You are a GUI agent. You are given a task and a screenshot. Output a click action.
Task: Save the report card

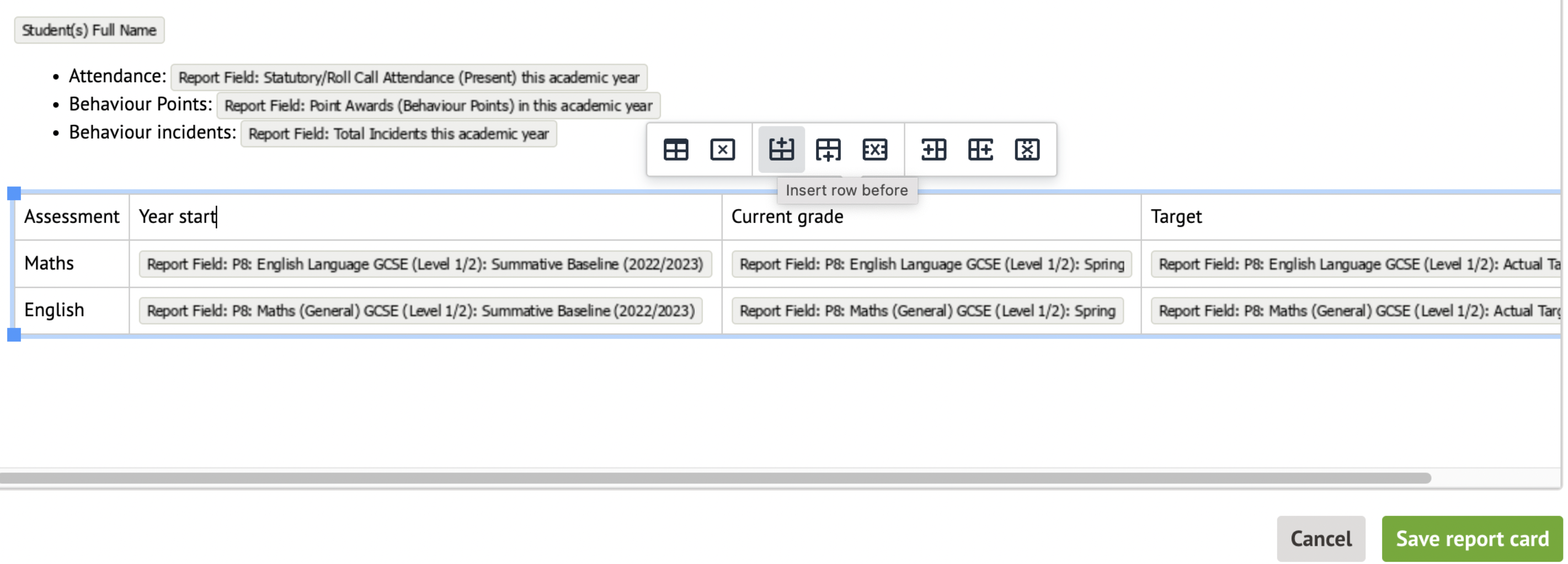[1471, 539]
